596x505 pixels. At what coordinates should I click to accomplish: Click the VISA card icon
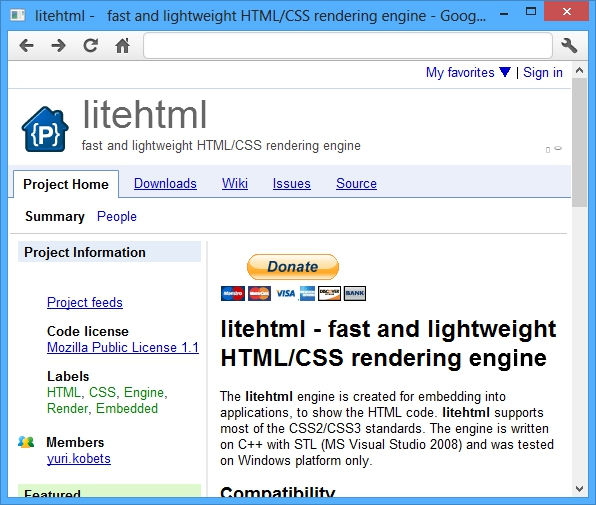click(x=285, y=293)
